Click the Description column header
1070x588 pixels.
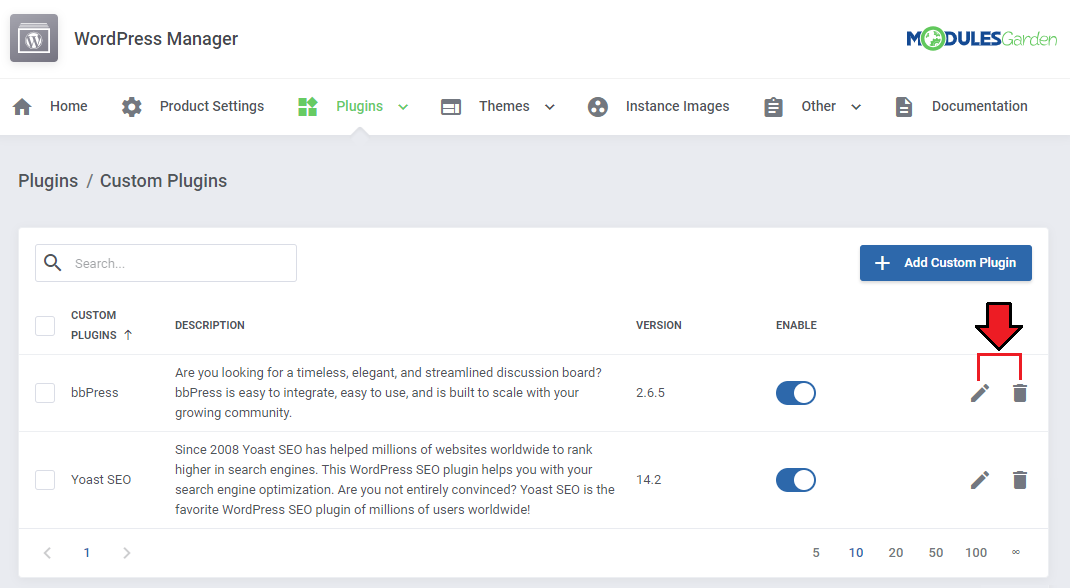(209, 325)
